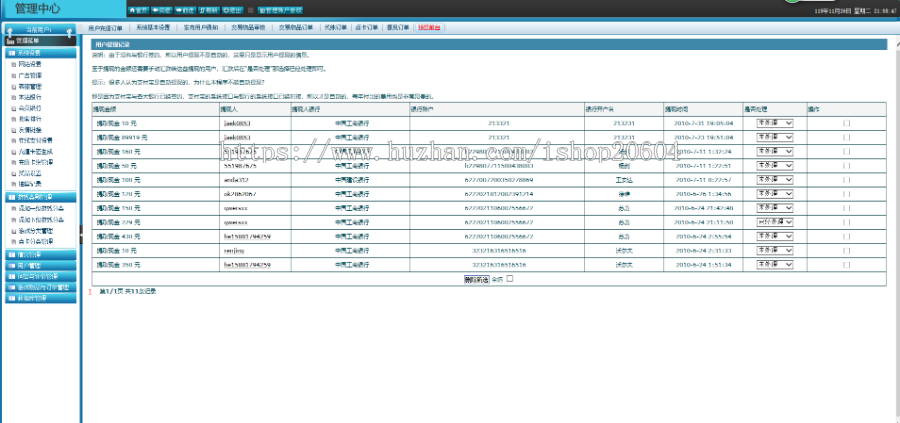Tick the checkbox in the 229 元 row
900x423 pixels.
[847, 222]
